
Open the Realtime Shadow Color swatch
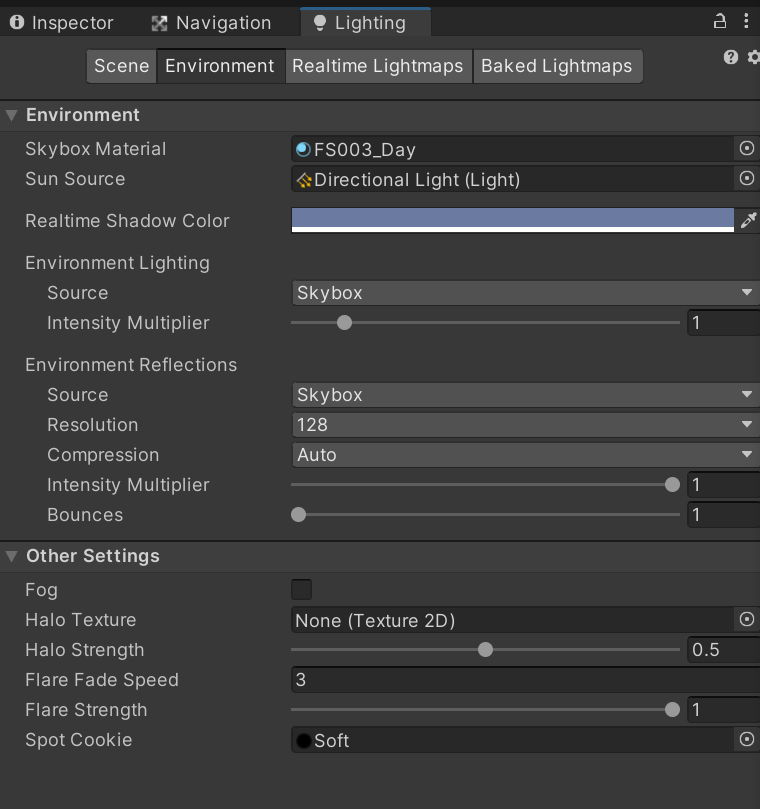pos(512,220)
